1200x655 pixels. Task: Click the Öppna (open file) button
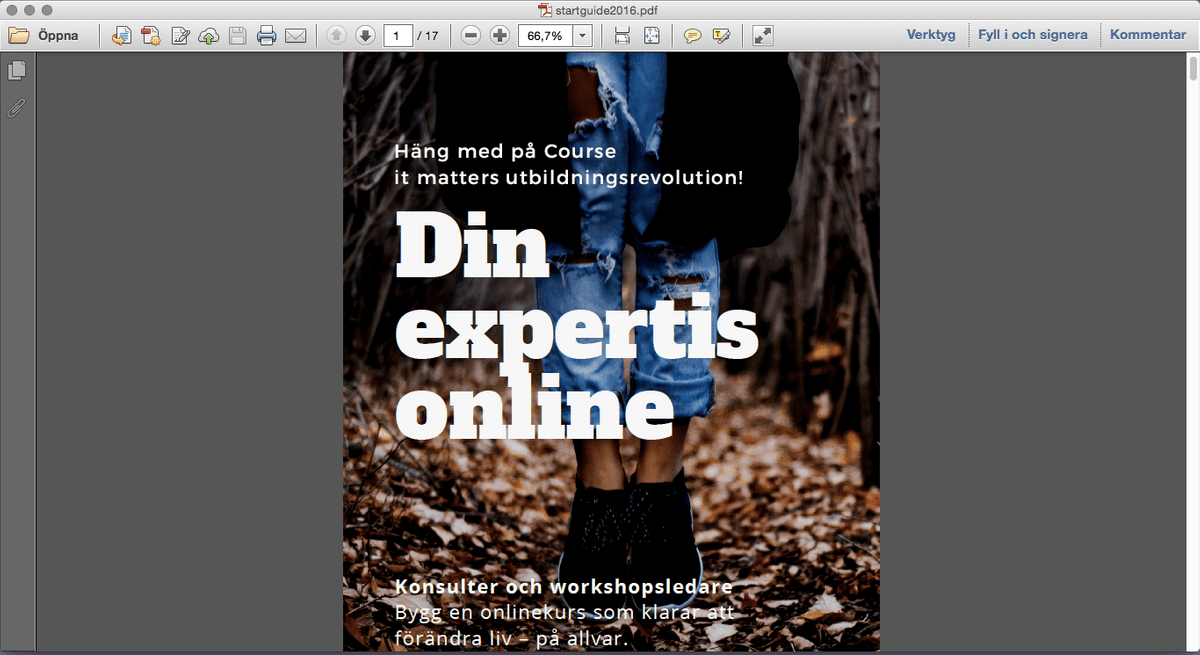click(44, 36)
